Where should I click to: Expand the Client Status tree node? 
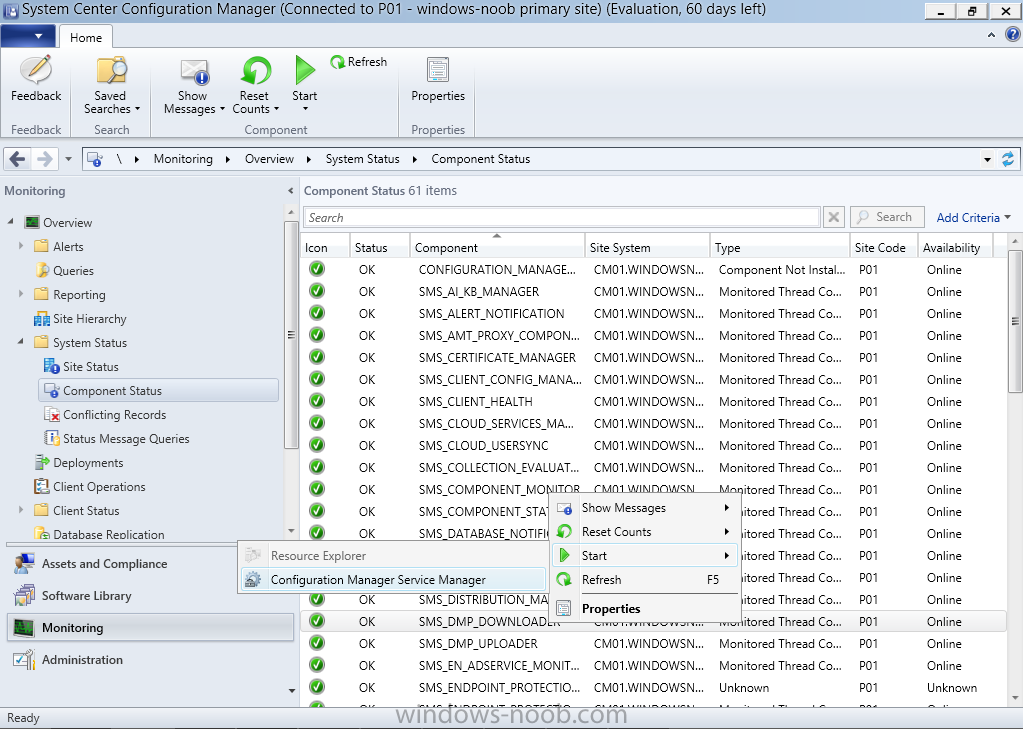tap(21, 510)
